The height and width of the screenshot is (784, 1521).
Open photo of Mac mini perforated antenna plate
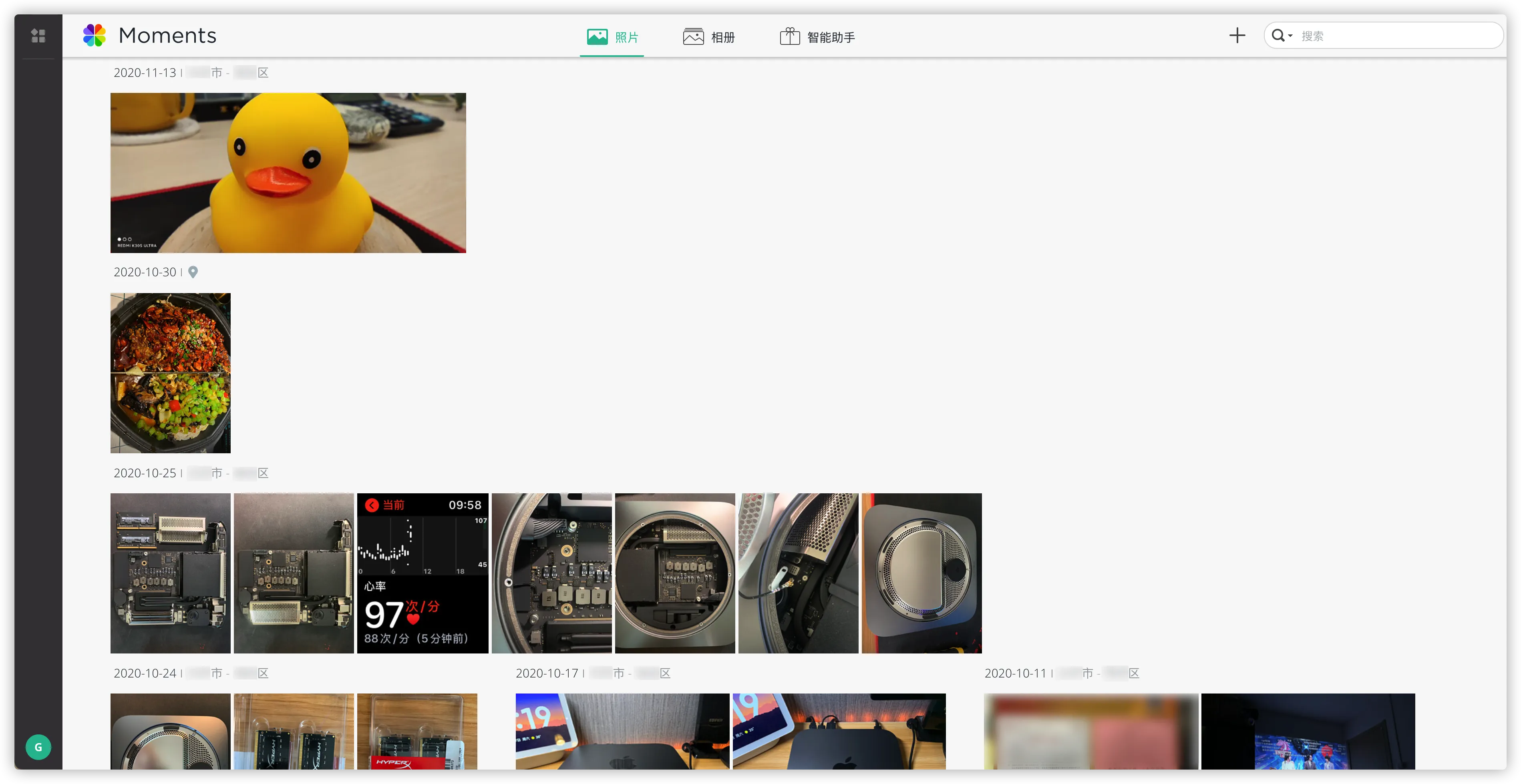click(922, 573)
